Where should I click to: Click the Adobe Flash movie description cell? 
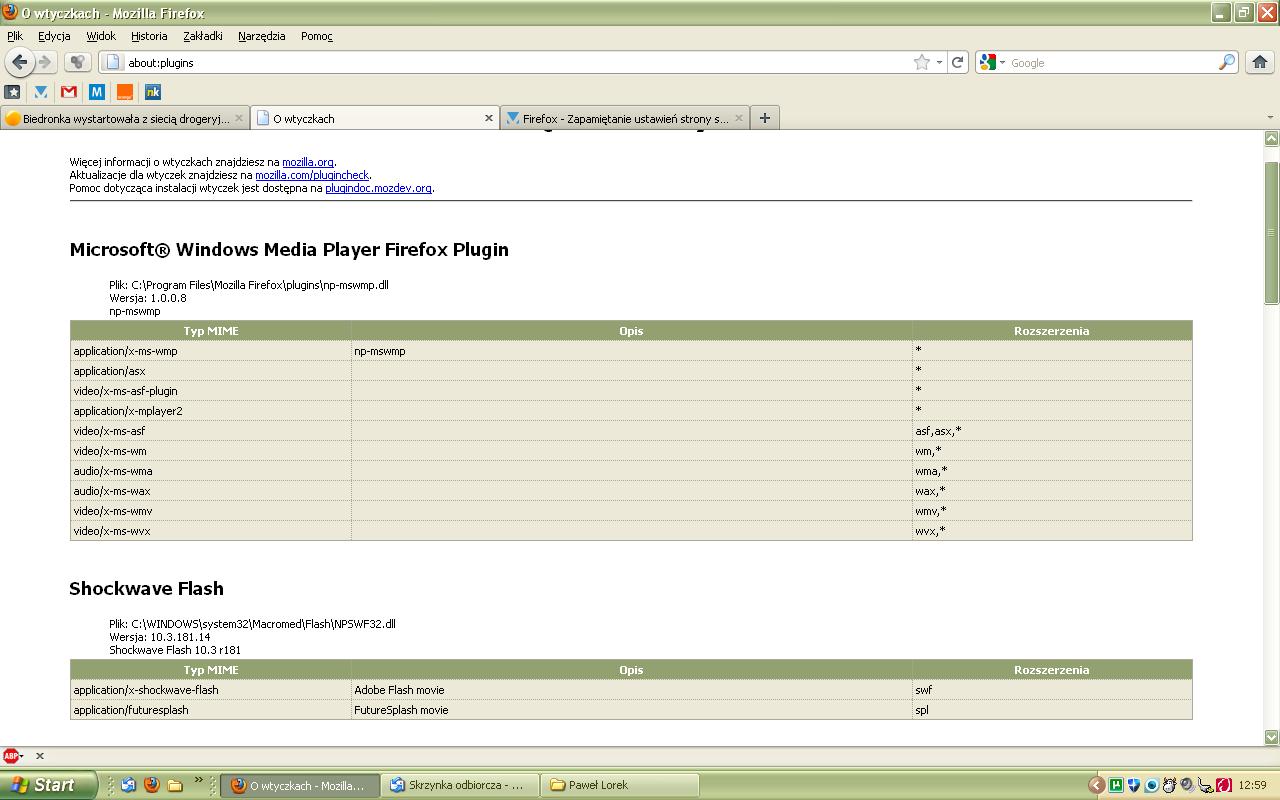pos(631,690)
